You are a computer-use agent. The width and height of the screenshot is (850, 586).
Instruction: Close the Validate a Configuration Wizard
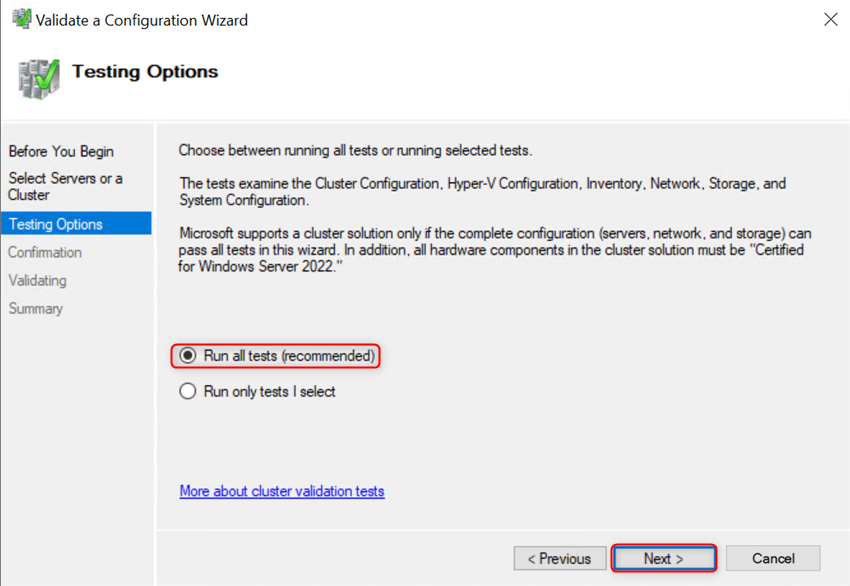pyautogui.click(x=831, y=19)
